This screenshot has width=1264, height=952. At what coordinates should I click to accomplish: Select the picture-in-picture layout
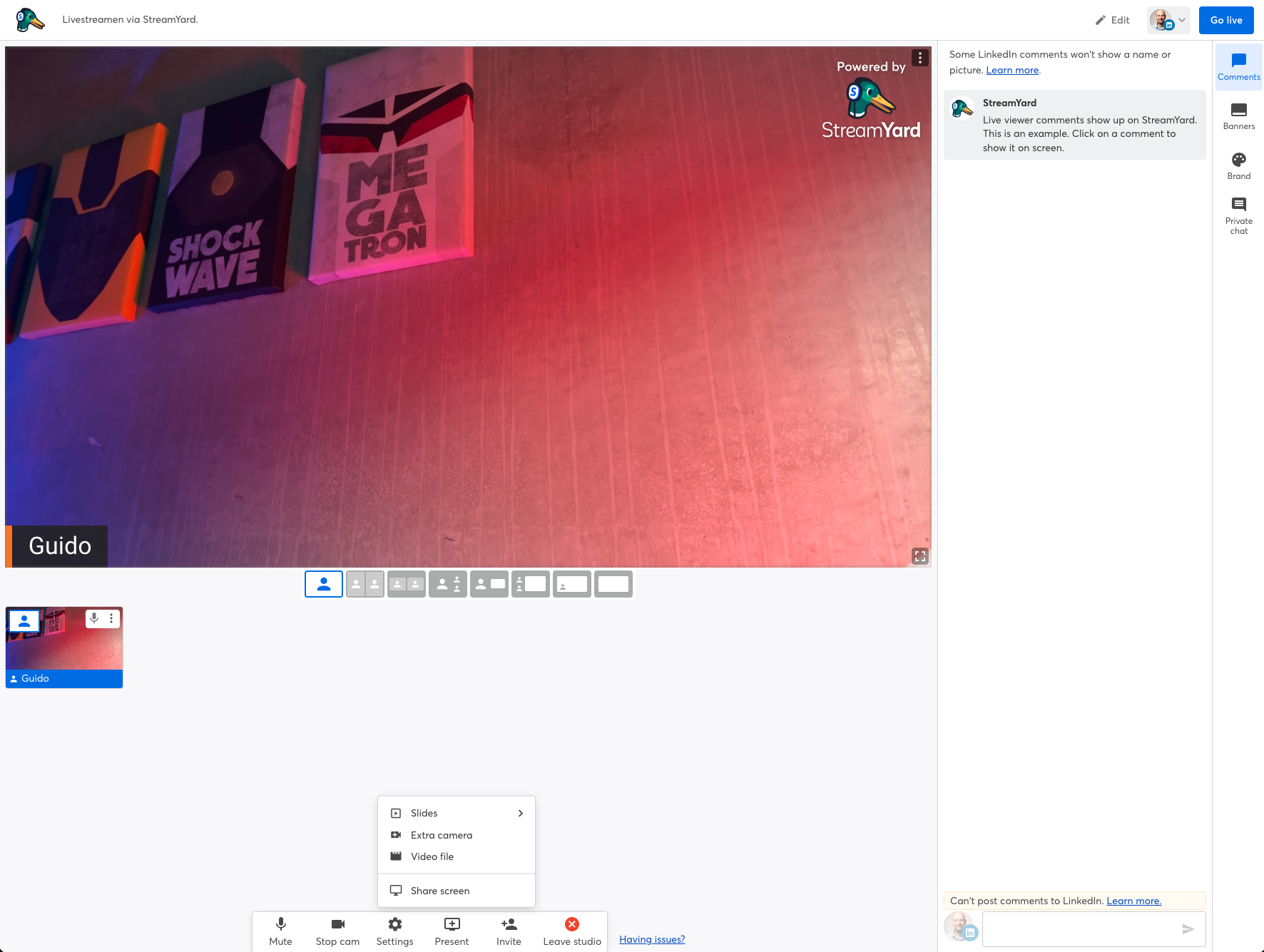click(x=571, y=583)
